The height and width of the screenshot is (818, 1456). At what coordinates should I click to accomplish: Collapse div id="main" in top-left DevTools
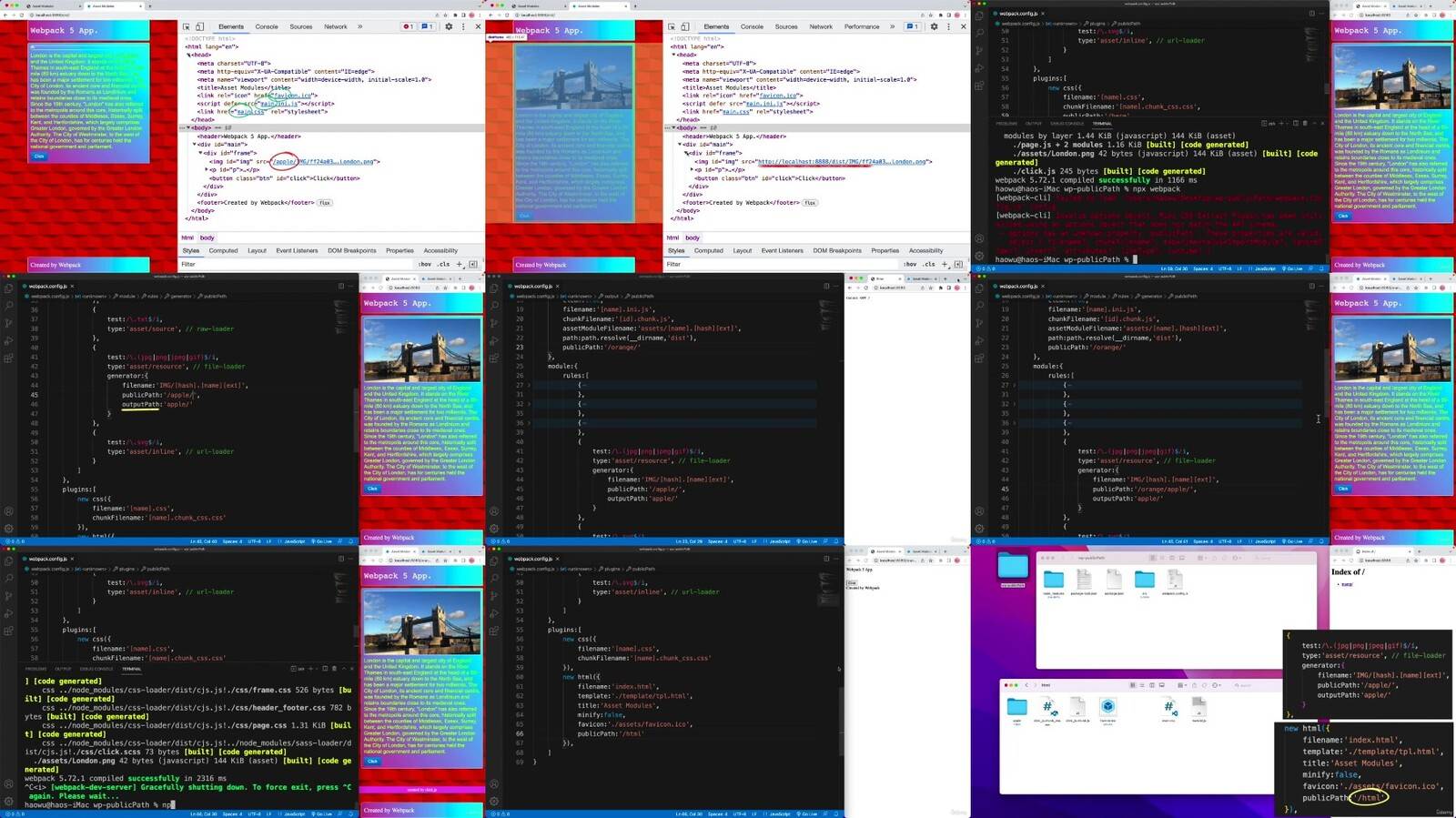click(194, 145)
